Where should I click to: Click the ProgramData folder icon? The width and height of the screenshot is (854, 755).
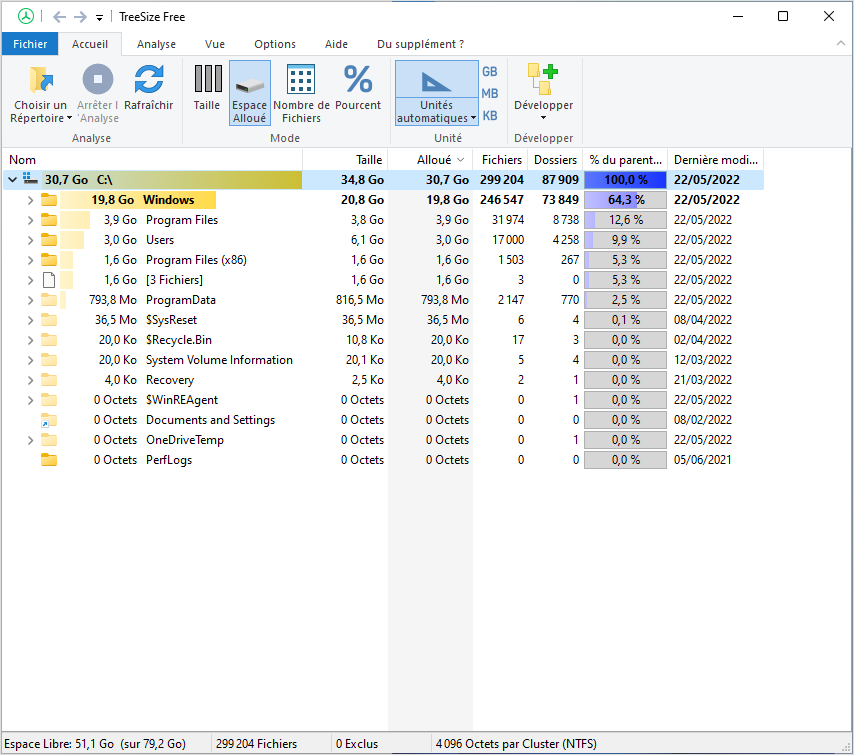point(49,300)
